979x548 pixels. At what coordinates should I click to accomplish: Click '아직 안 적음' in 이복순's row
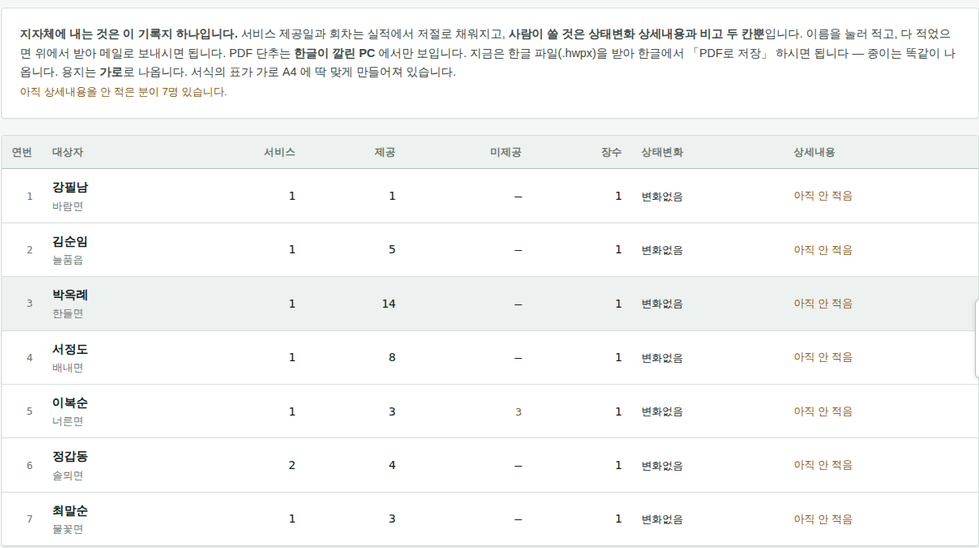(823, 411)
